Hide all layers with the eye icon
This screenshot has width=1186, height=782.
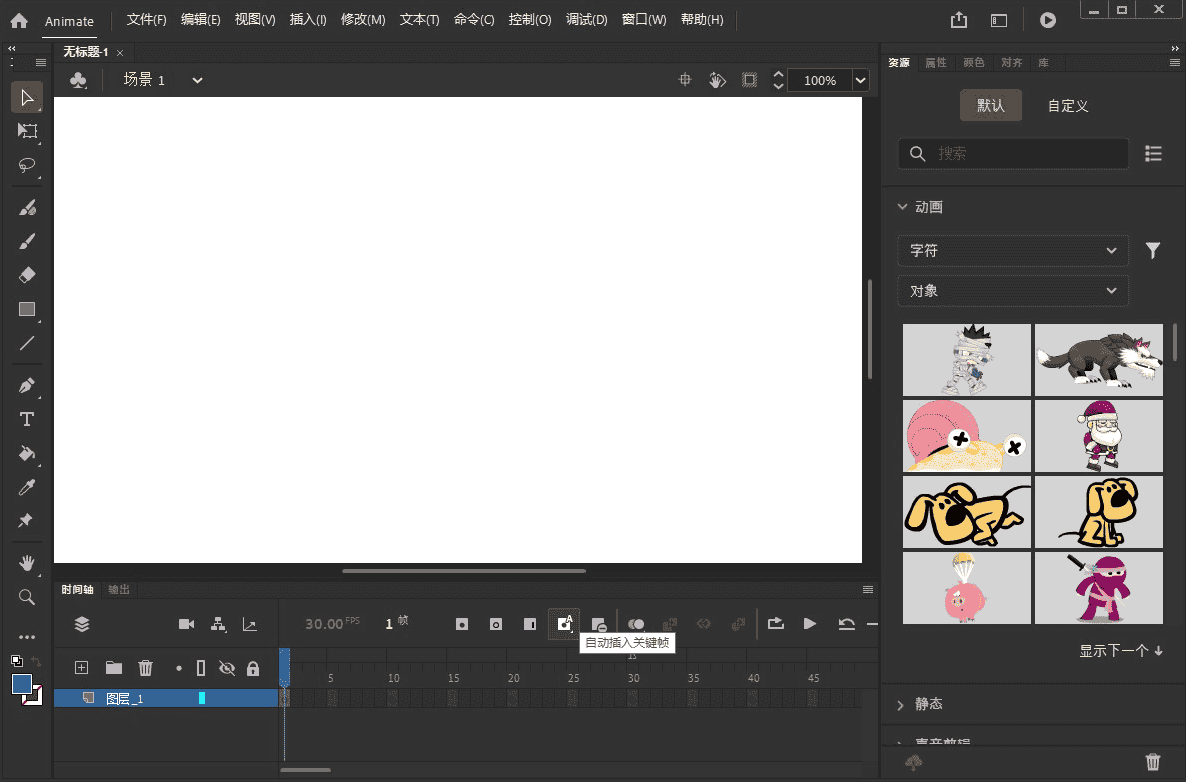tap(227, 668)
